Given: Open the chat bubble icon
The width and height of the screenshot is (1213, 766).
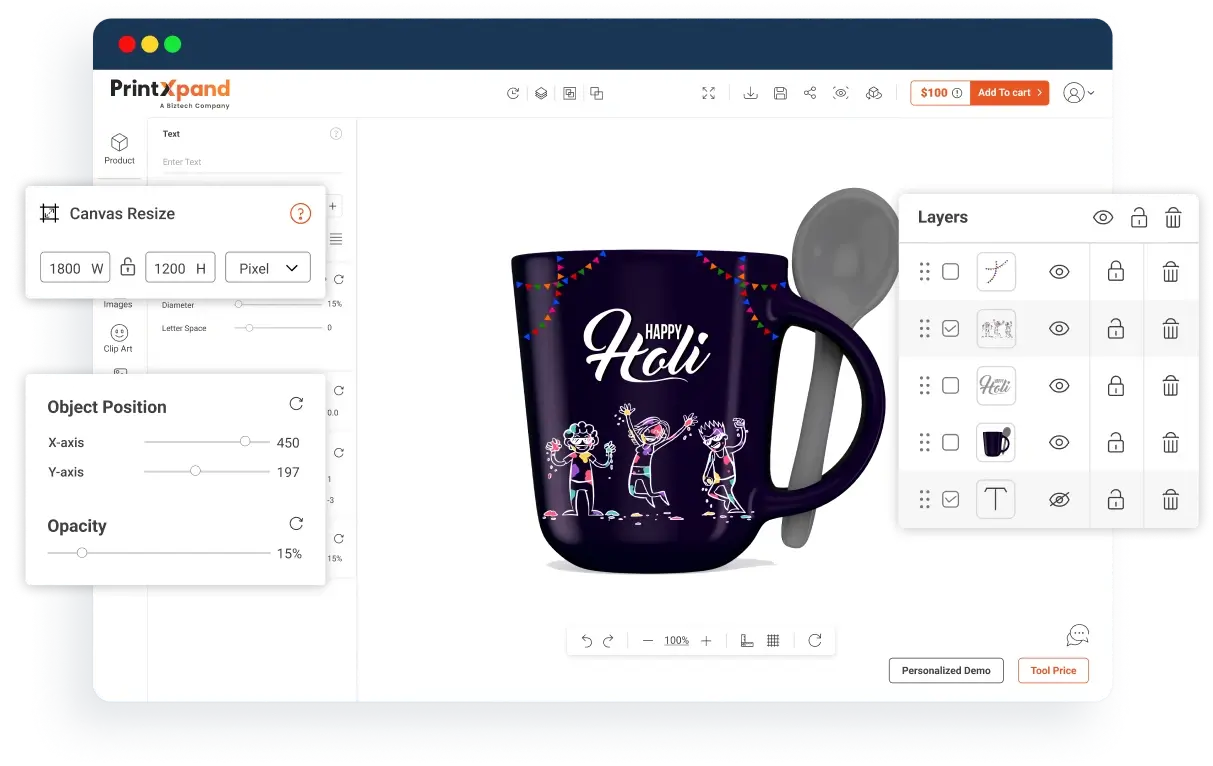Looking at the screenshot, I should click(1078, 635).
